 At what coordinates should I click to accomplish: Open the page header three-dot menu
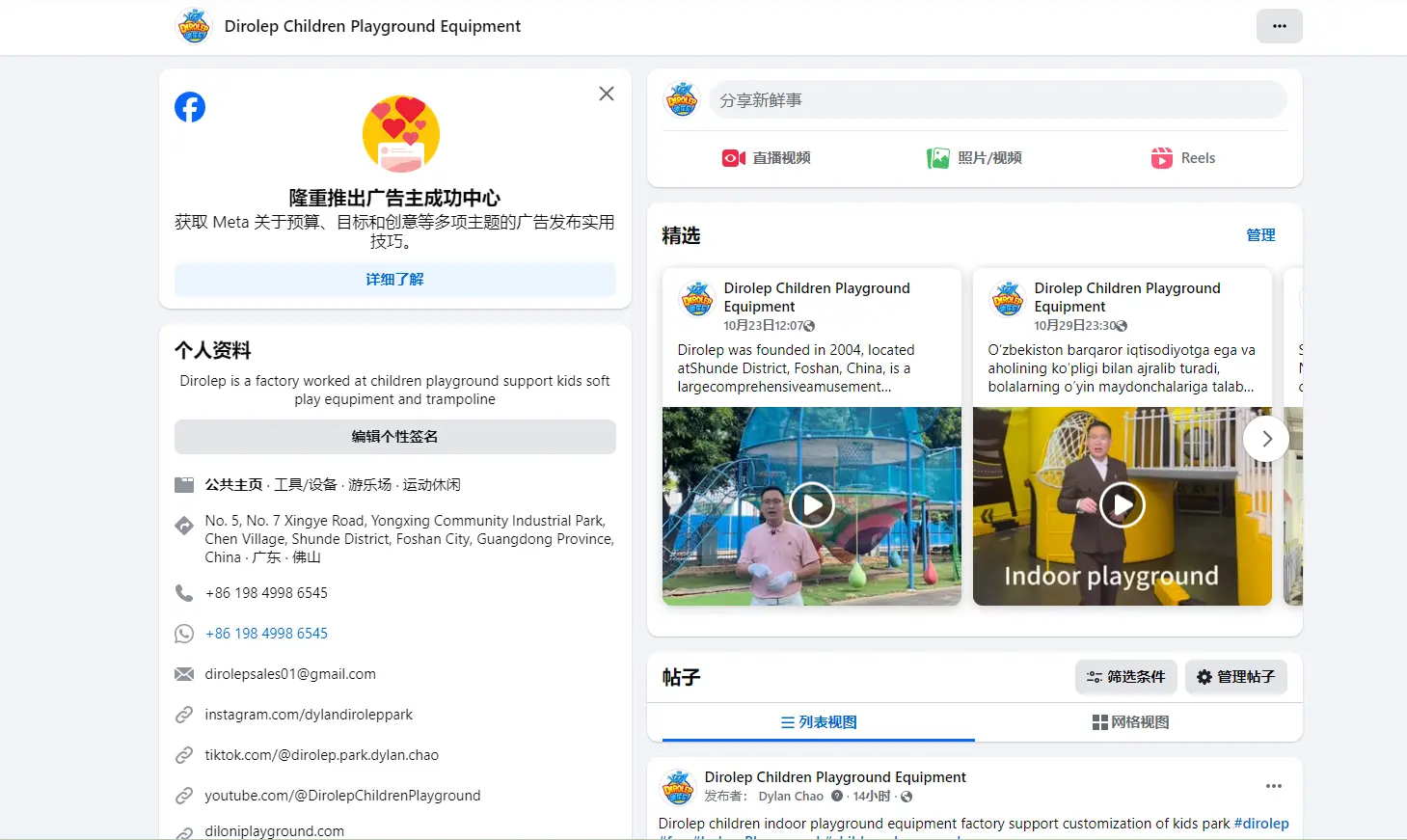click(x=1280, y=26)
